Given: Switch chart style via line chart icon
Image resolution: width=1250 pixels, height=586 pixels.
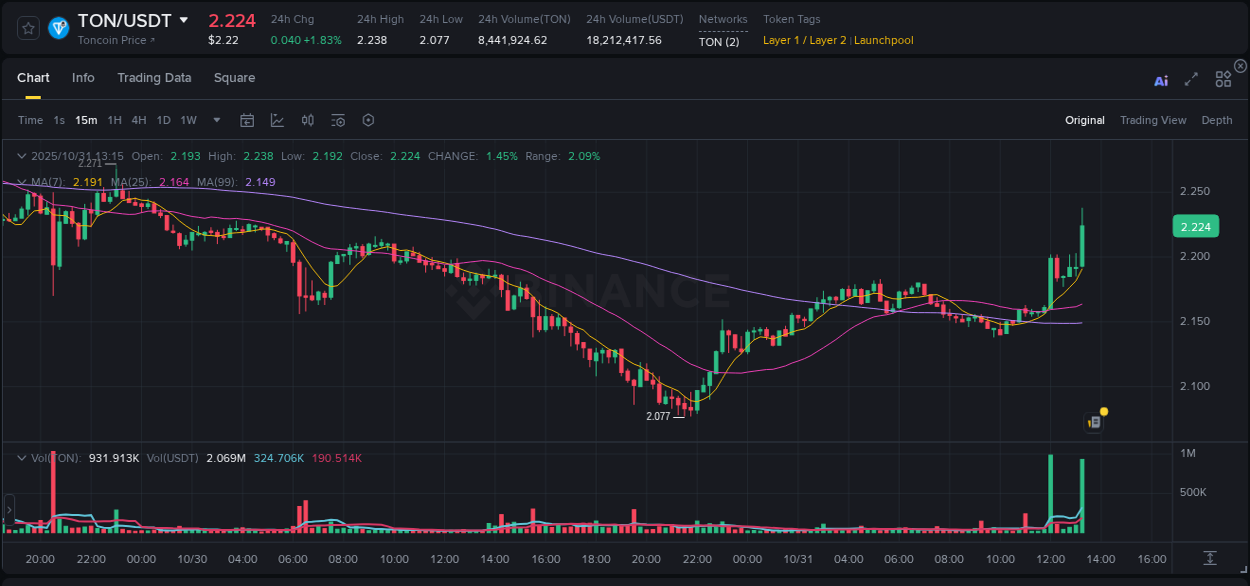Looking at the screenshot, I should tap(277, 120).
